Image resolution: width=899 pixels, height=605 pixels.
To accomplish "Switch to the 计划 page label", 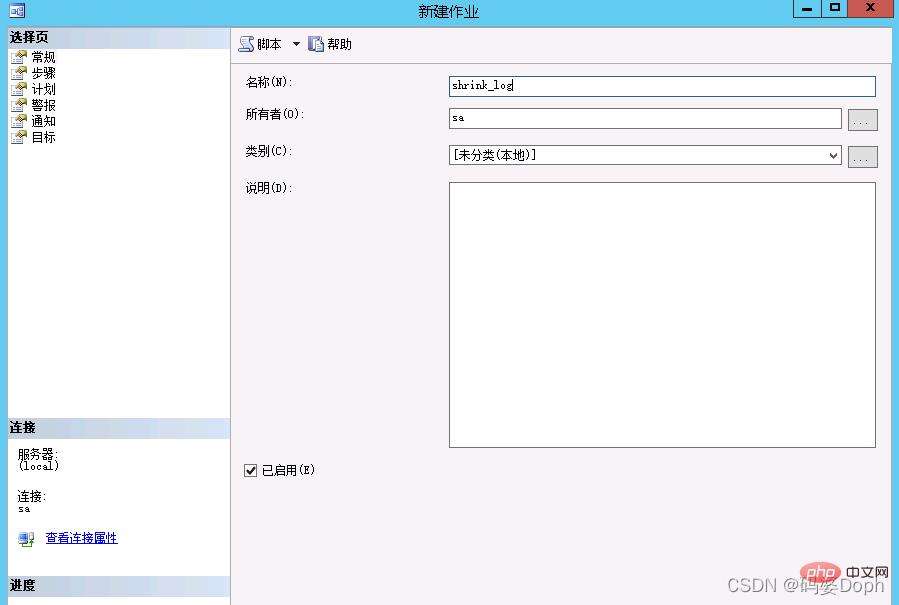I will tap(43, 89).
